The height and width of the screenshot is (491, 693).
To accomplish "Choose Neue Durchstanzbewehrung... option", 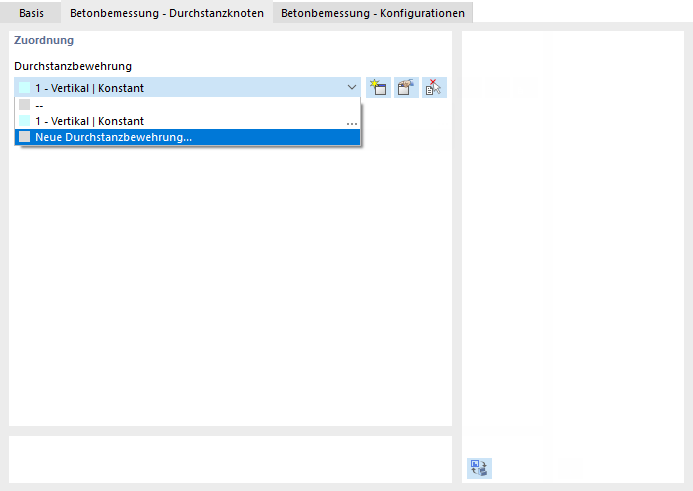I will (187, 137).
